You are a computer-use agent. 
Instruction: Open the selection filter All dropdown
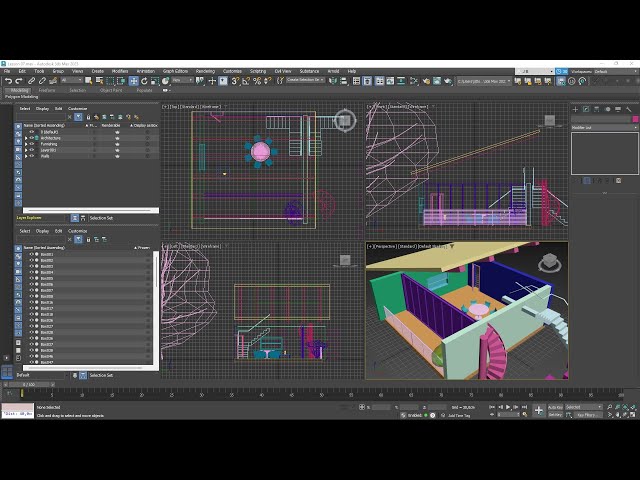[x=71, y=80]
